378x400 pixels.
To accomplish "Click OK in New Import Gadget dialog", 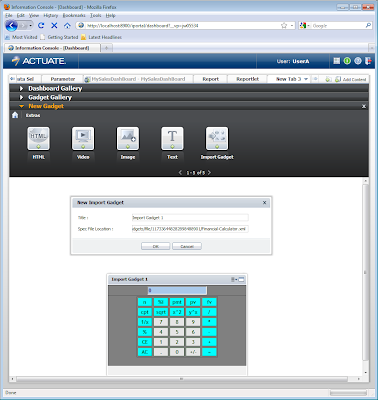I will pos(156,246).
